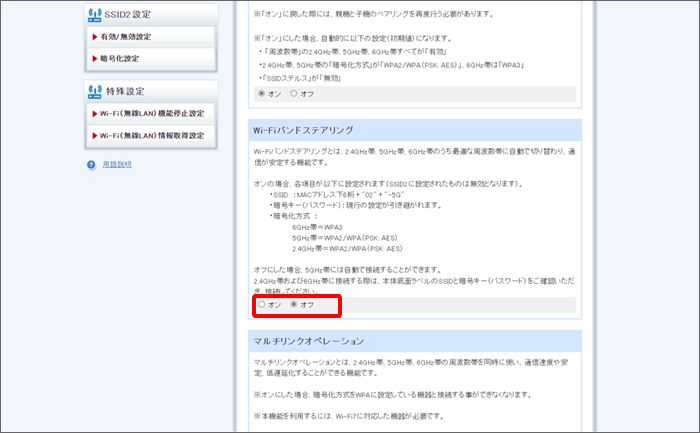Click the 「SSIDステルス」が「無効」 line
700x433 pixels.
300,78
